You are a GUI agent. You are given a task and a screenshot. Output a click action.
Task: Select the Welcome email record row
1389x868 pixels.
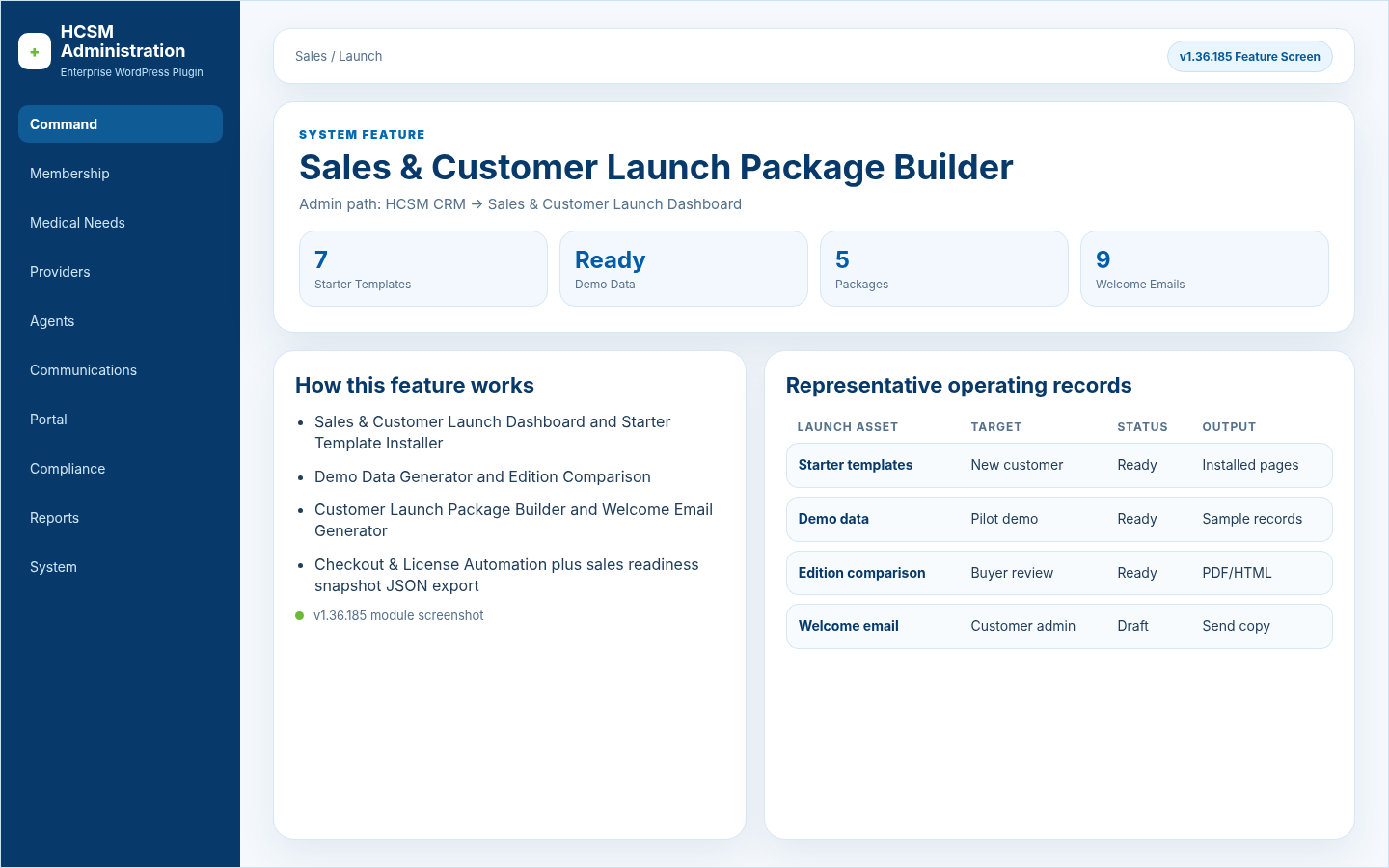(x=1059, y=626)
